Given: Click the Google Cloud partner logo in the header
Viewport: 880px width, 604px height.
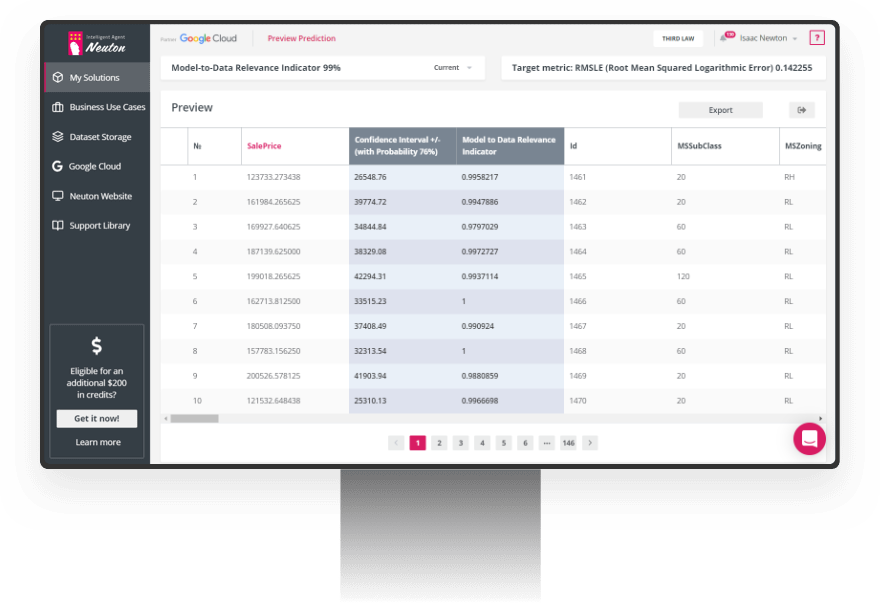Looking at the screenshot, I should pyautogui.click(x=208, y=38).
